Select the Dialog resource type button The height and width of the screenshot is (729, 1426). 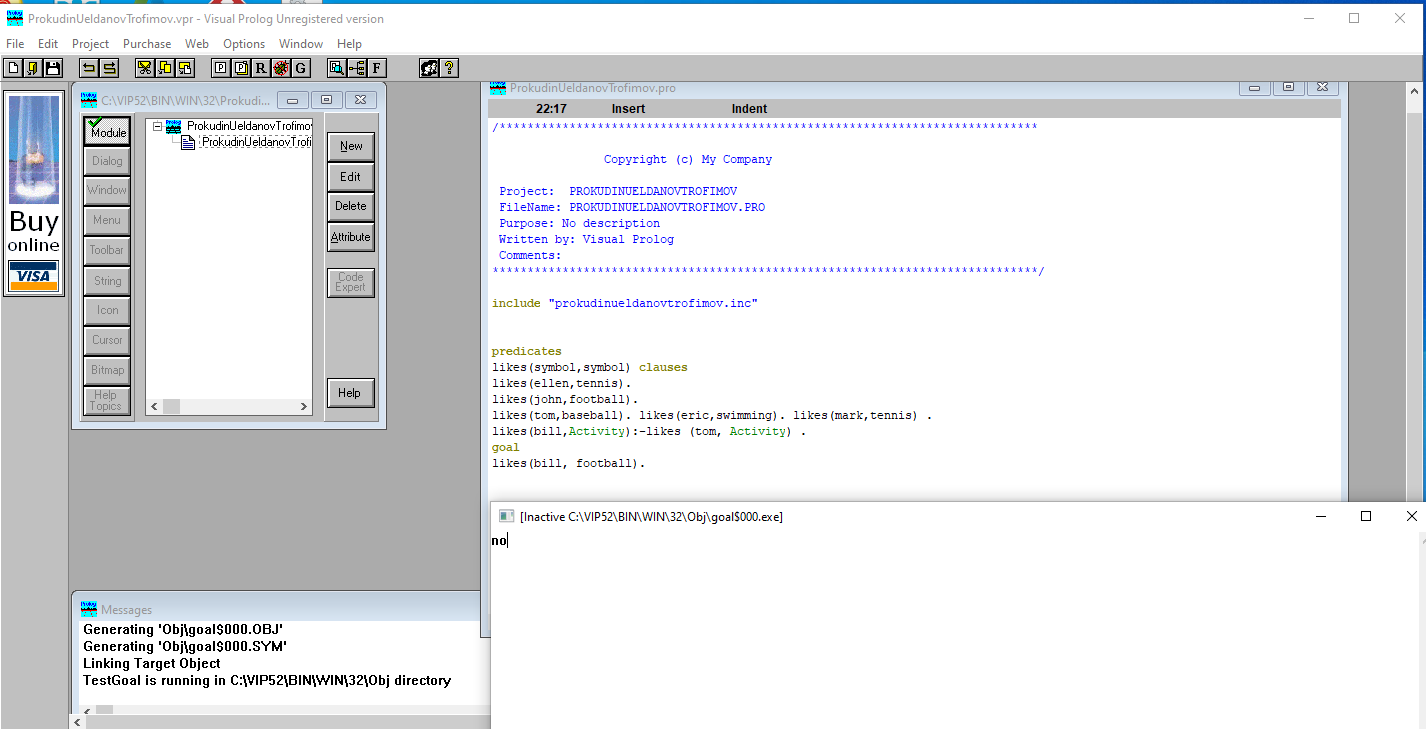coord(107,161)
